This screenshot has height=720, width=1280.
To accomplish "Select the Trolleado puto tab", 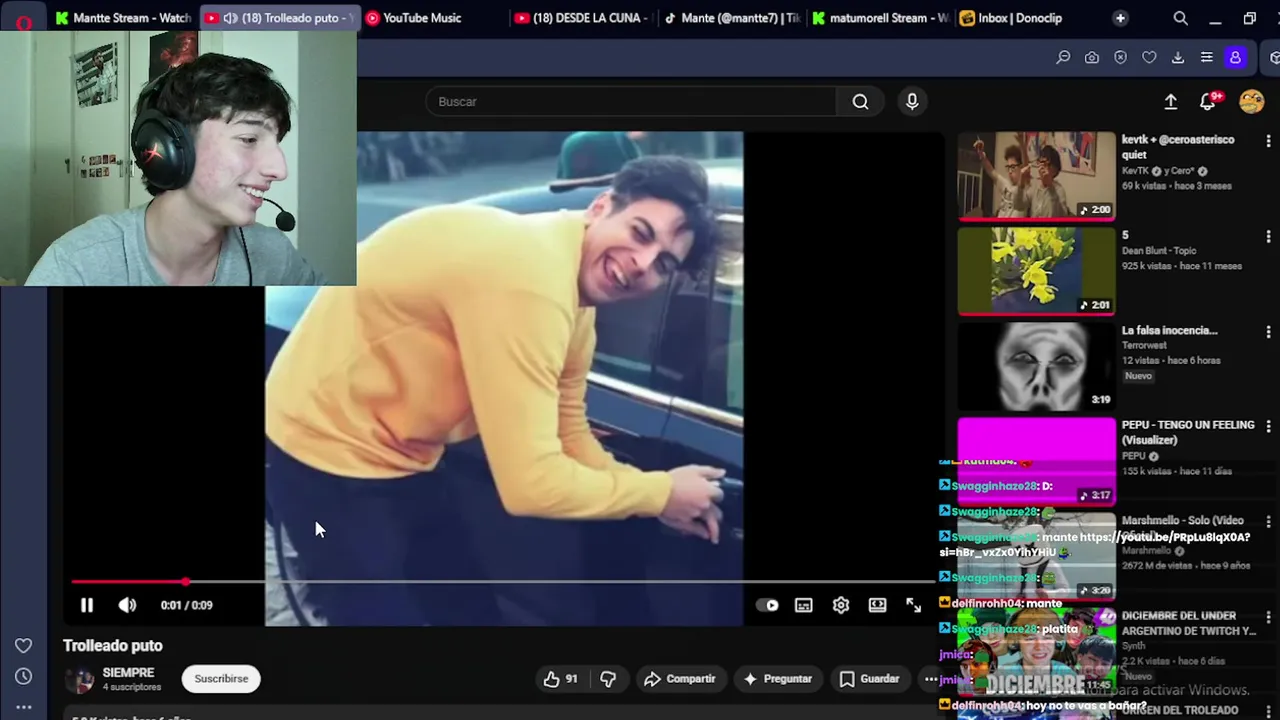I will click(278, 18).
